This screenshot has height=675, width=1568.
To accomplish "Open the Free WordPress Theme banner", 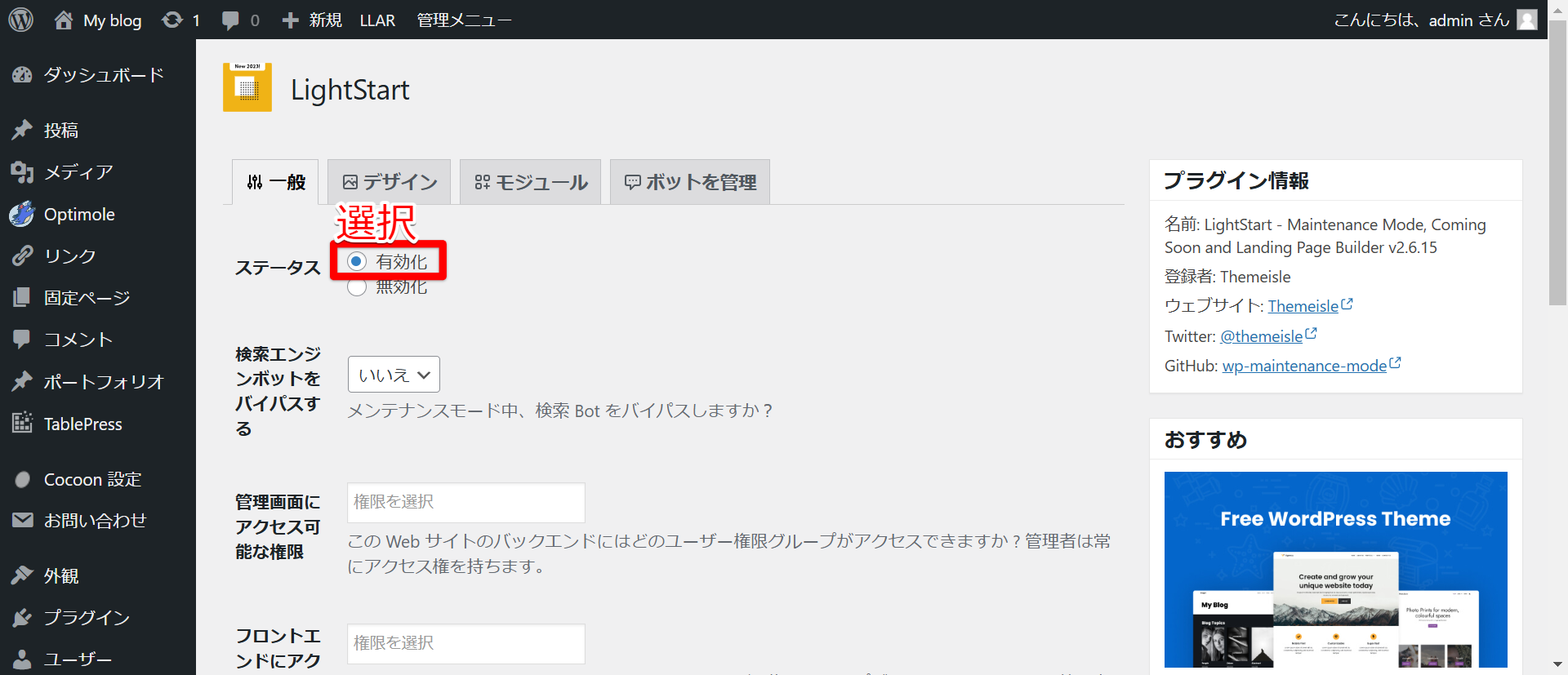I will click(1335, 570).
